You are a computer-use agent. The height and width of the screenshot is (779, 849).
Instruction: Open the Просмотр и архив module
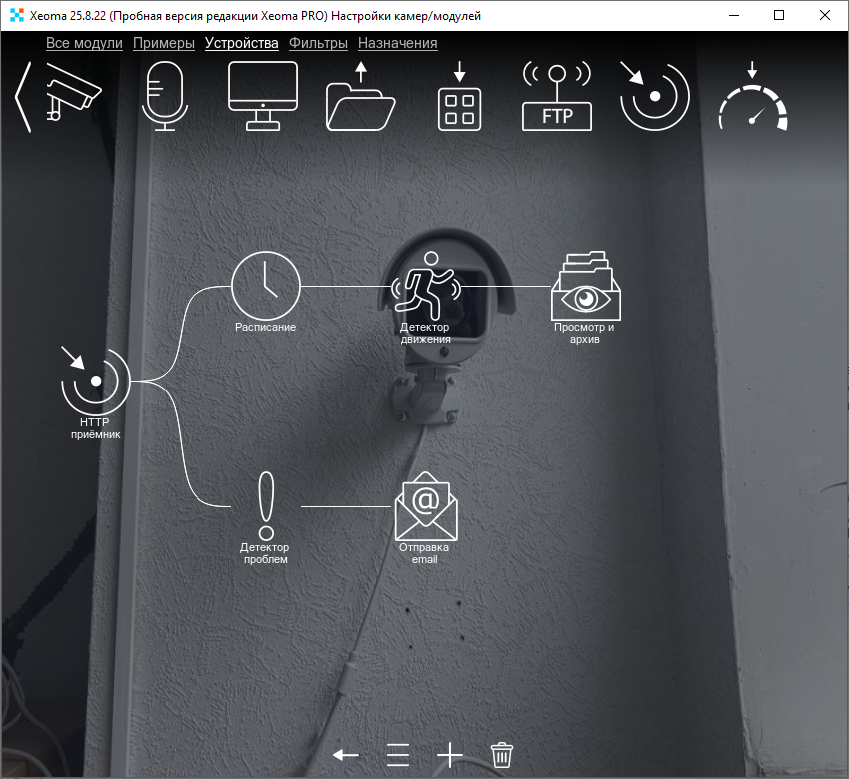[585, 288]
